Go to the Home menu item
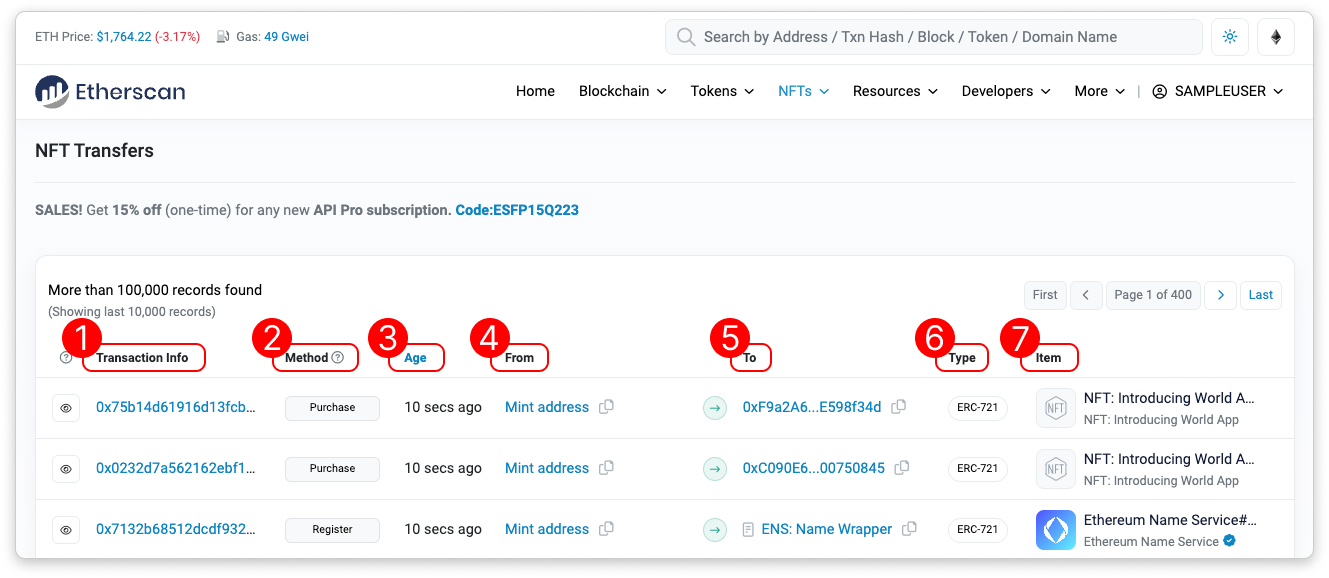 click(535, 91)
